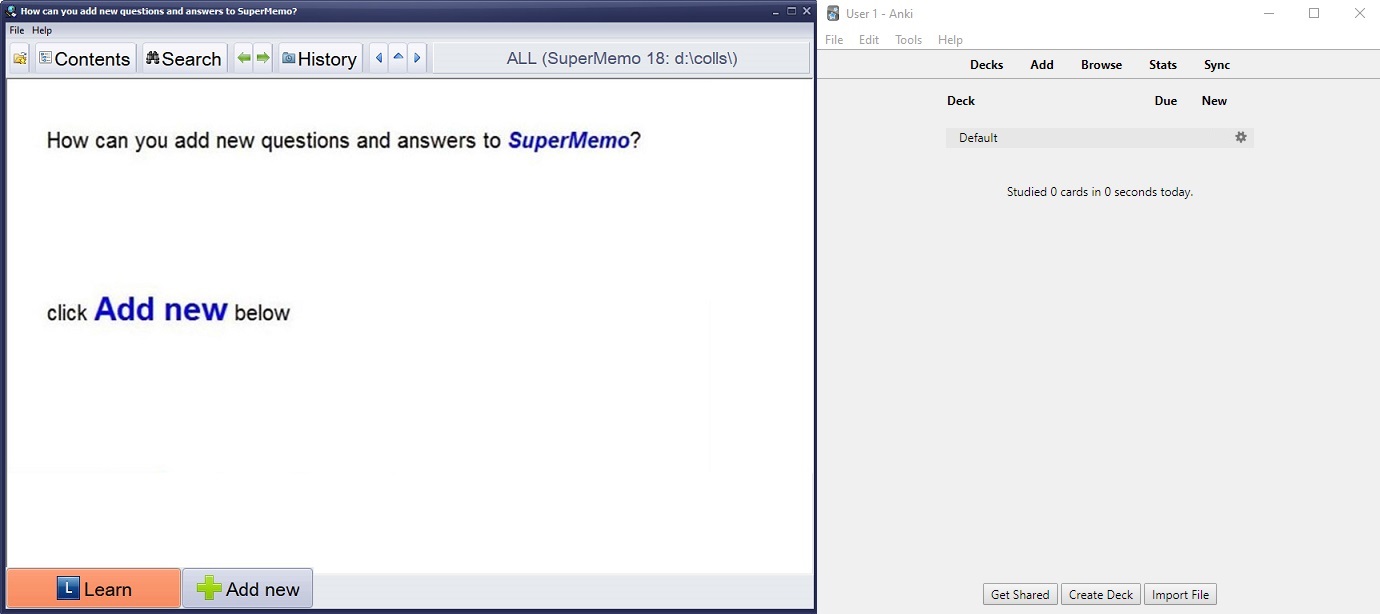Minimize the SuperMemo window
This screenshot has width=1380, height=614.
776,11
